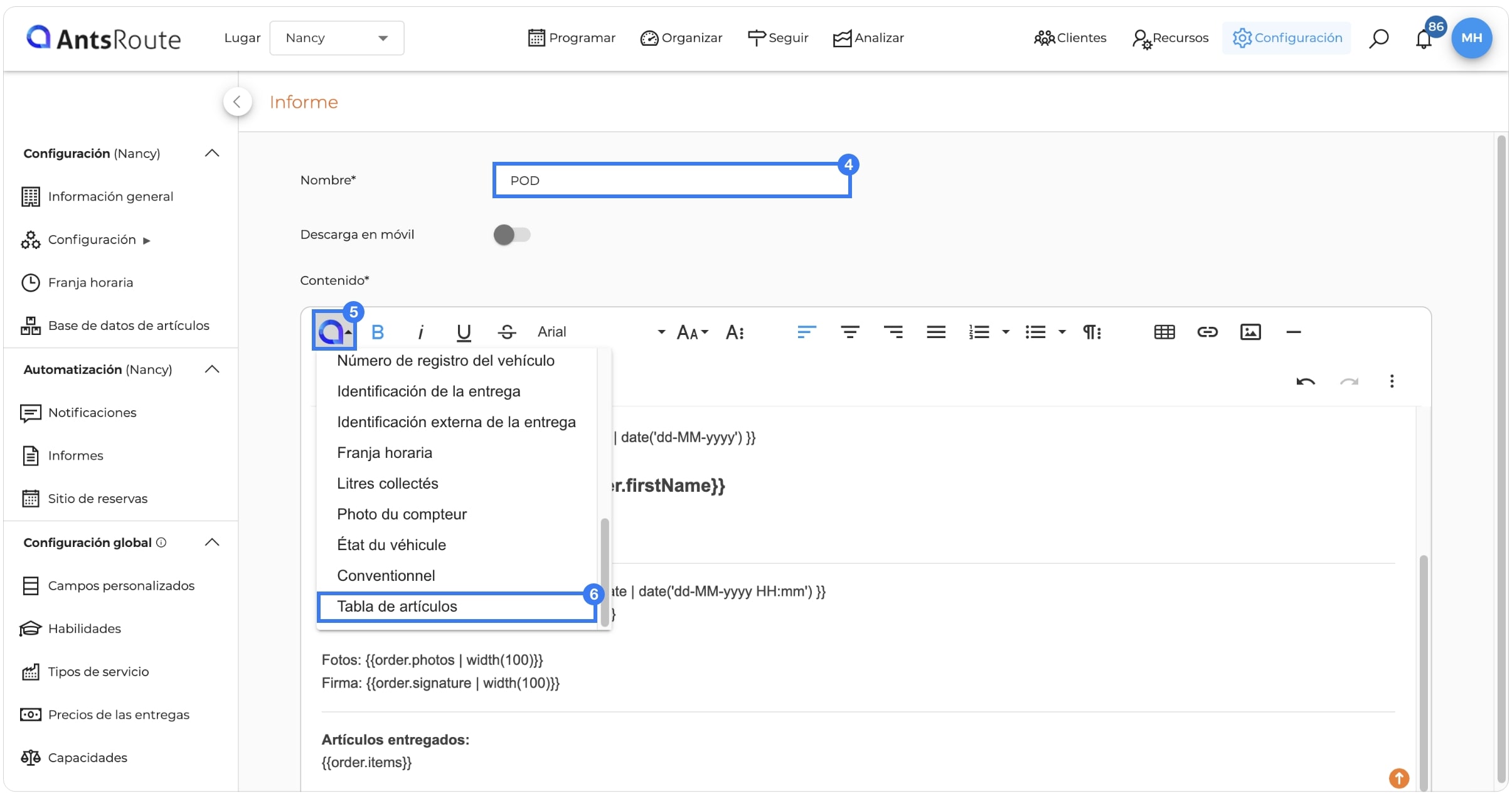Go to Clientes section

(1070, 38)
